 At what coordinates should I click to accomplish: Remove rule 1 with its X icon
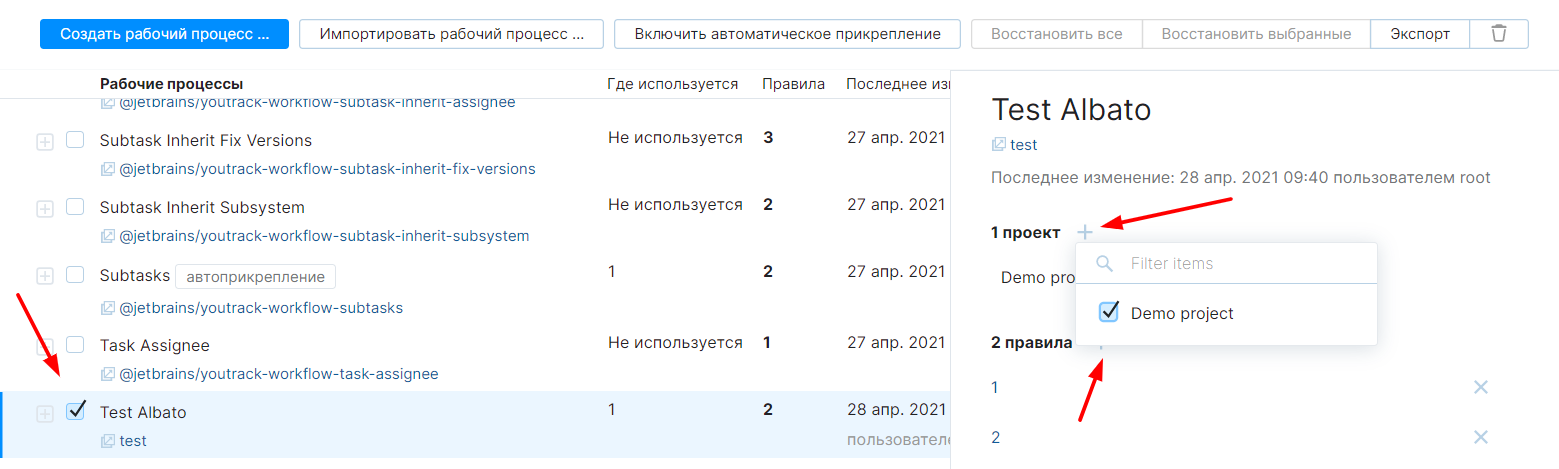coord(1481,387)
